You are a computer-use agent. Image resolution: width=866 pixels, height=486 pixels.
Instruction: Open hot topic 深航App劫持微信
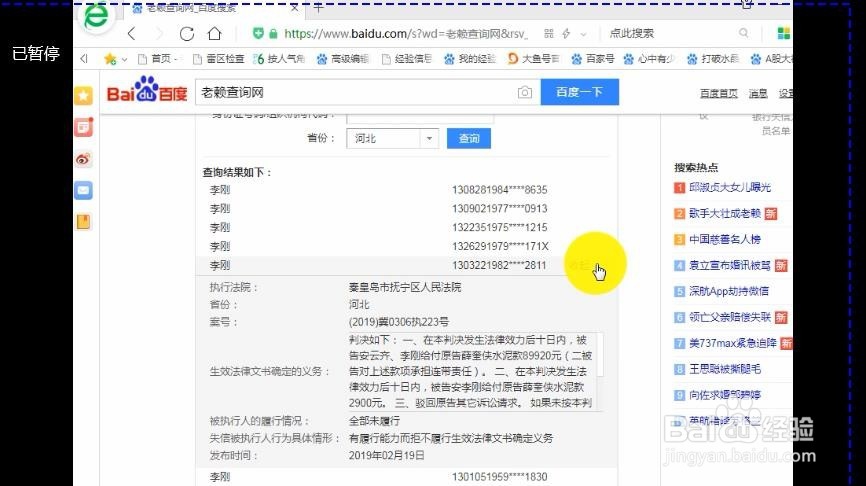click(x=728, y=292)
